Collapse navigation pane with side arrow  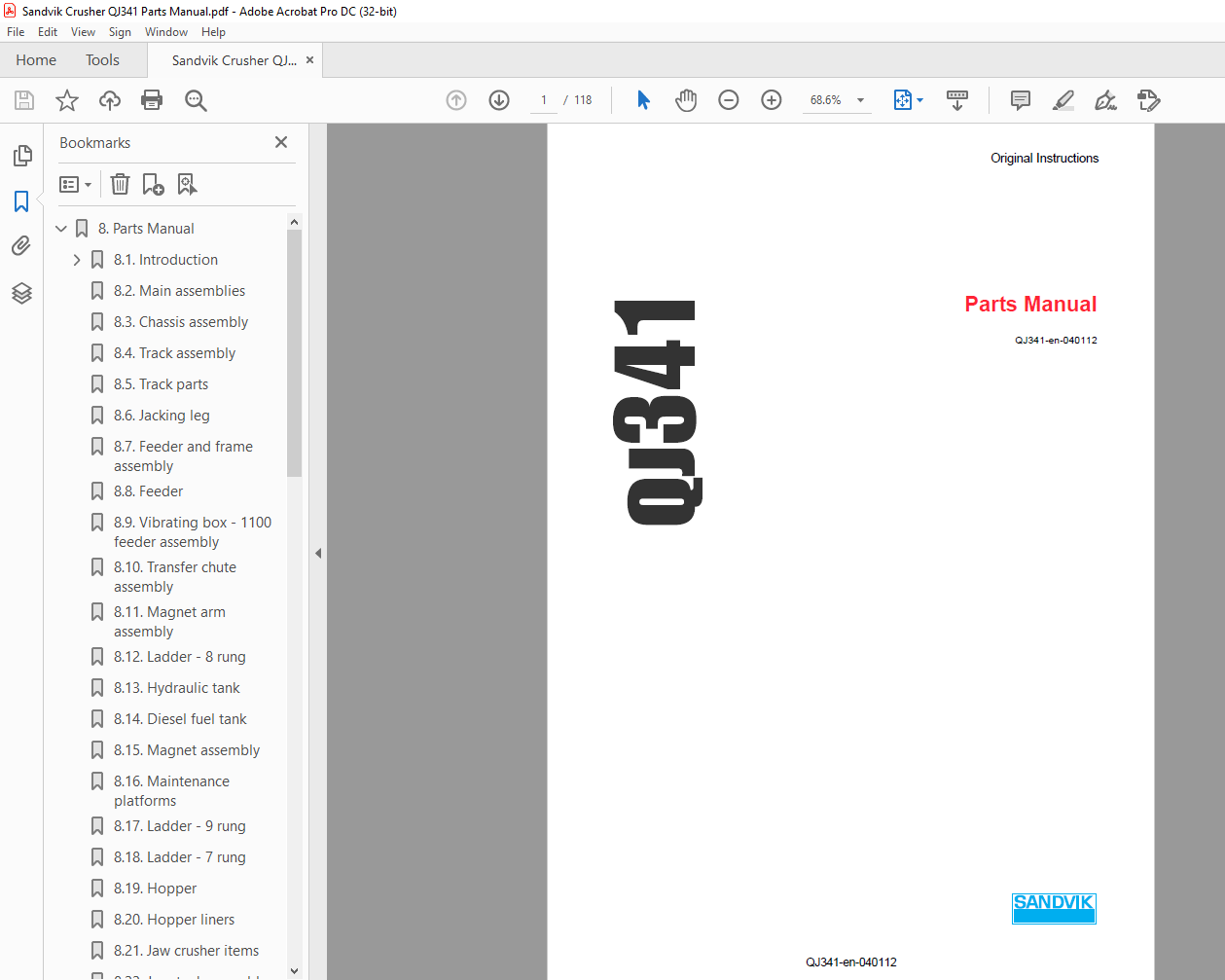[318, 553]
